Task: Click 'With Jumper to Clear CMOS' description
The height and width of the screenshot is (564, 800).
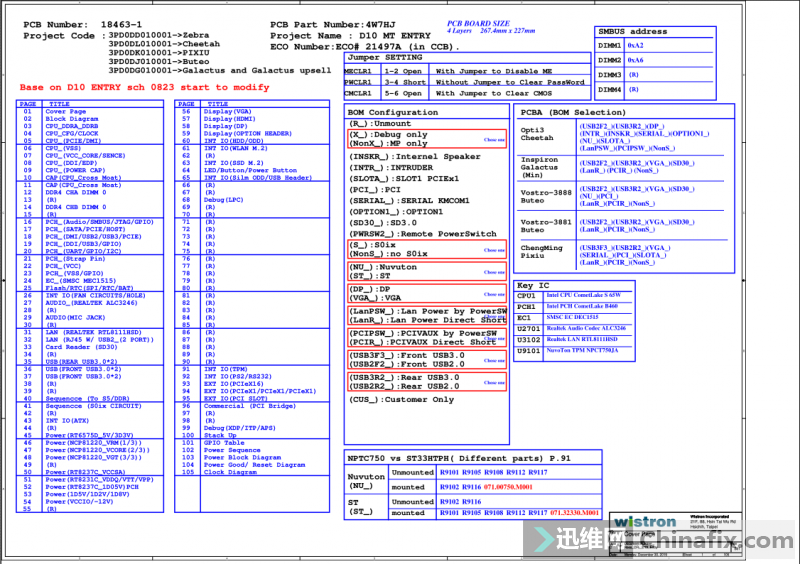Action: point(493,93)
